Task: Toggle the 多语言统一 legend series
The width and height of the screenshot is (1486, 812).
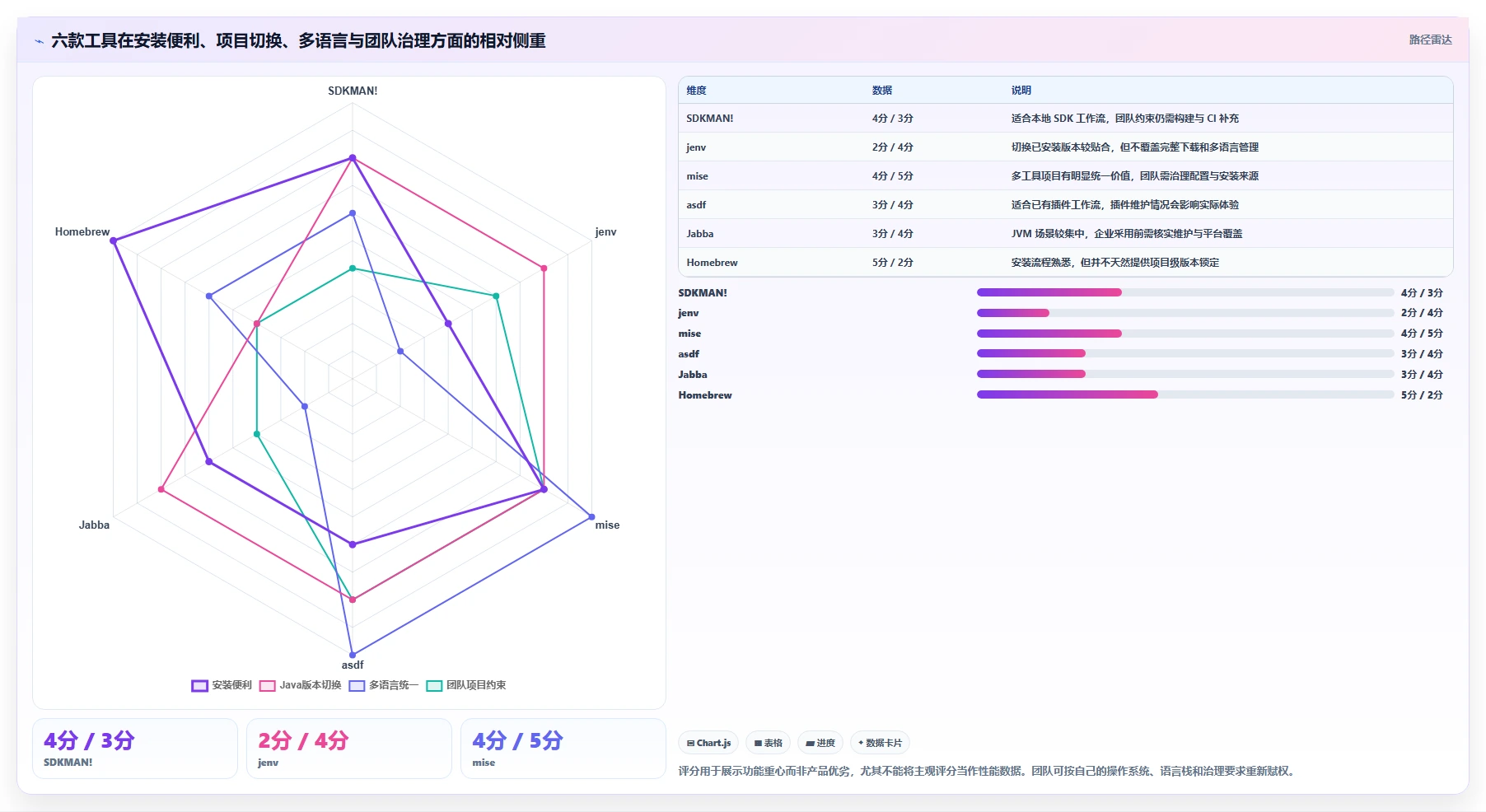Action: (x=384, y=685)
